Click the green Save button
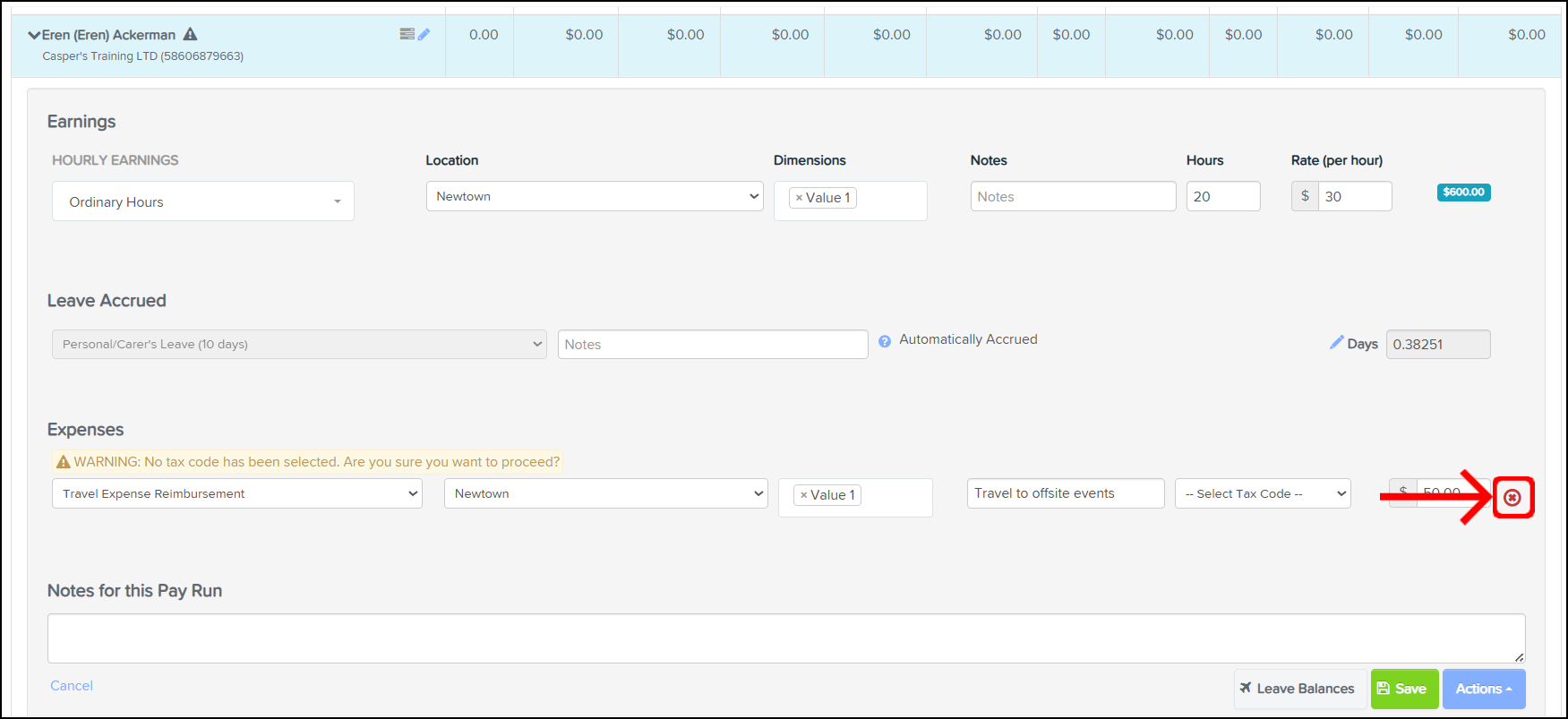 [x=1403, y=689]
